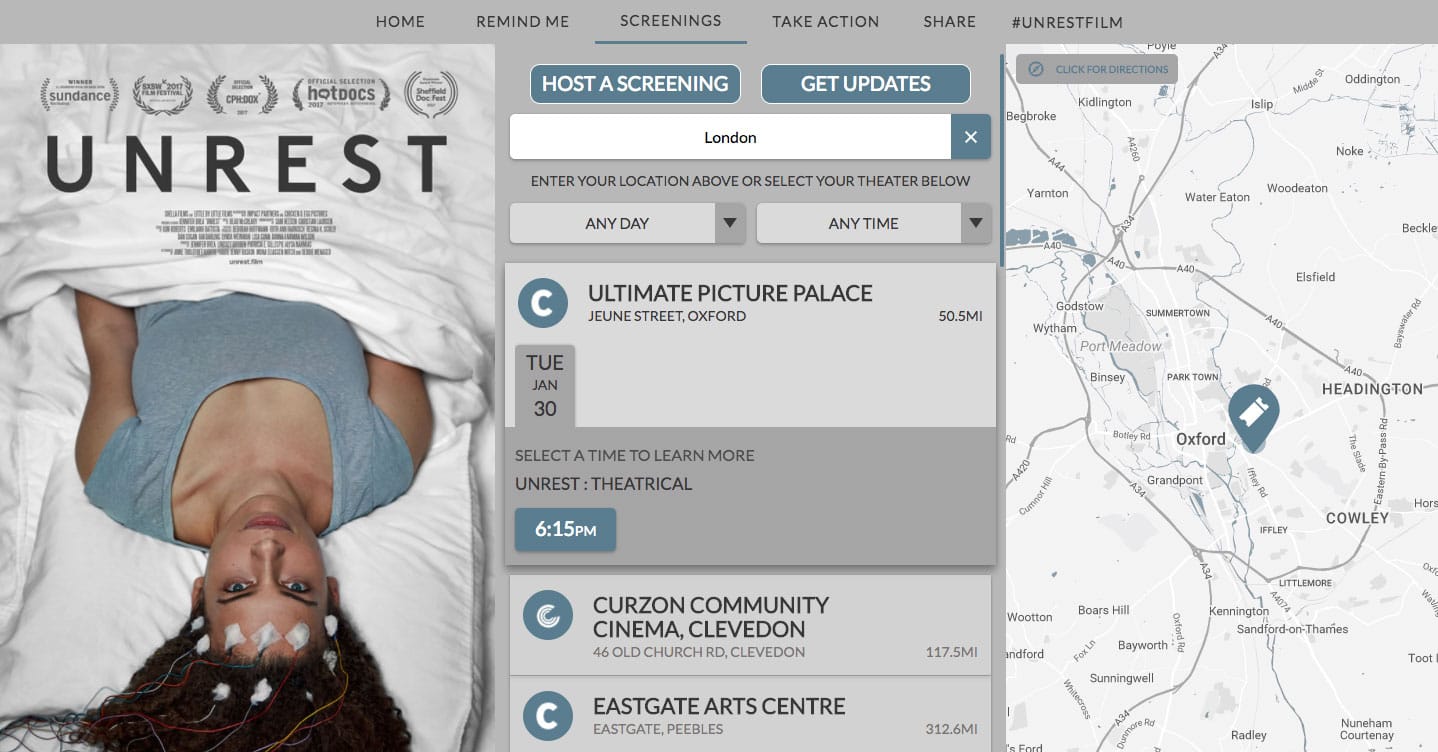Expand the Any Time dropdown arrow

(975, 223)
